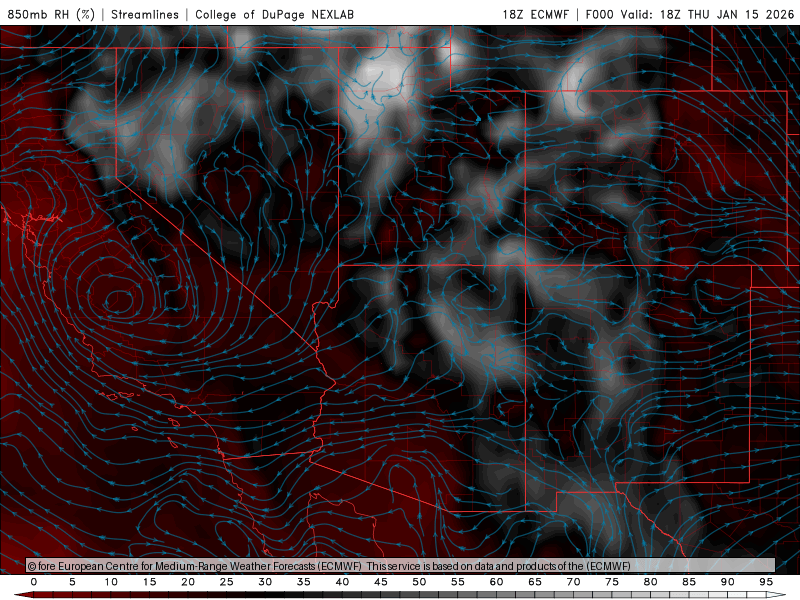Pick the colorbar label "25"

[x=227, y=582]
